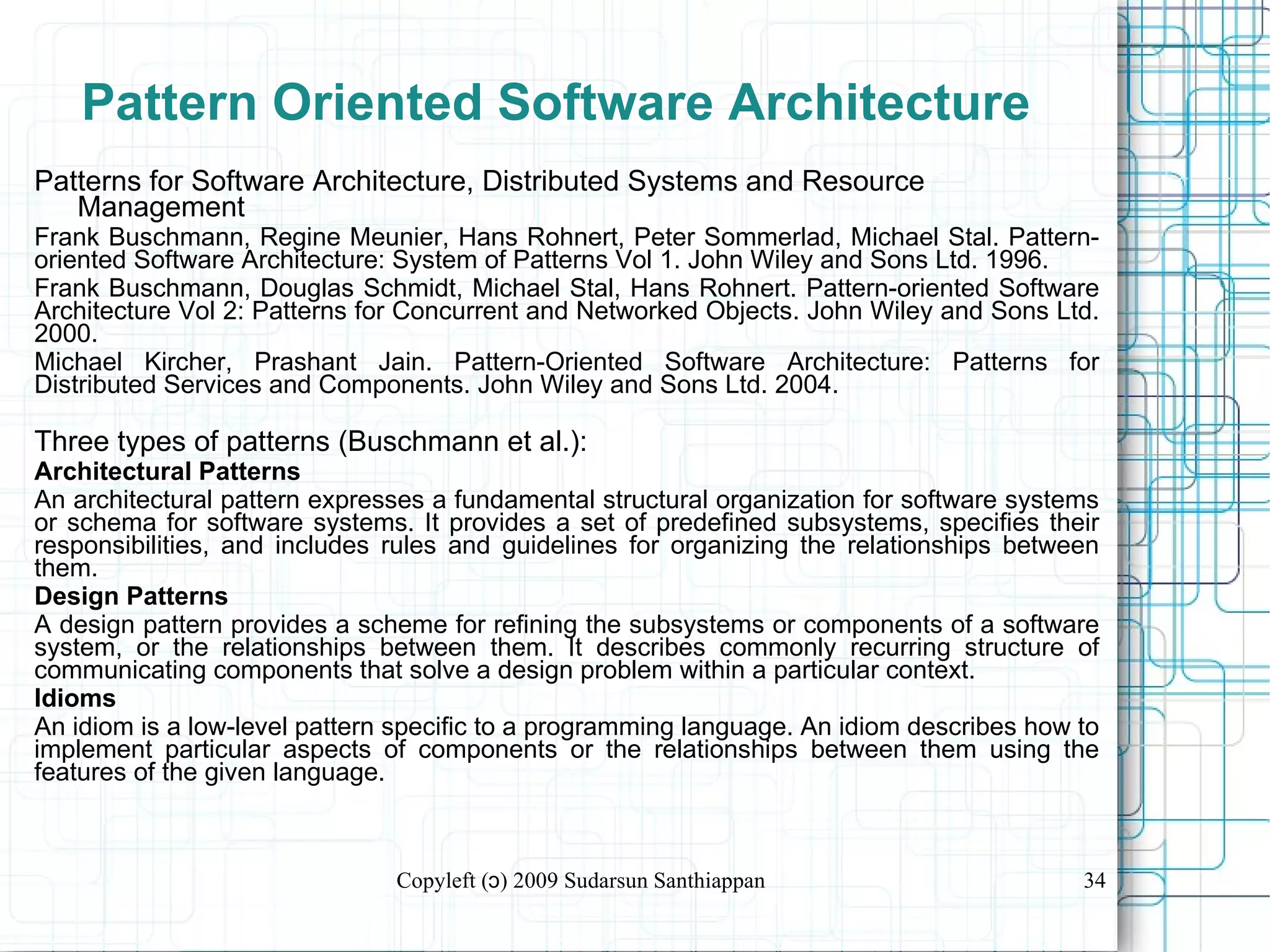Click the footer 'Copyleft (ɔ) 2009 Sudarsun Santhiappan'

pos(580,881)
